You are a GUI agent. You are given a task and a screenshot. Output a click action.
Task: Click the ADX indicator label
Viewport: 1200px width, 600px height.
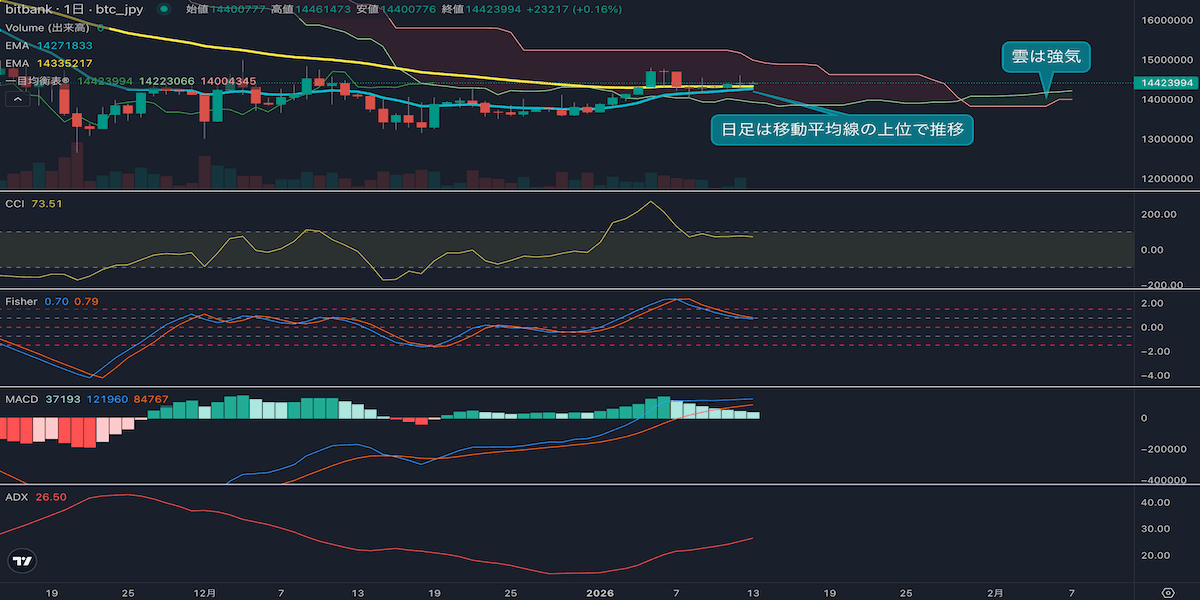[17, 497]
